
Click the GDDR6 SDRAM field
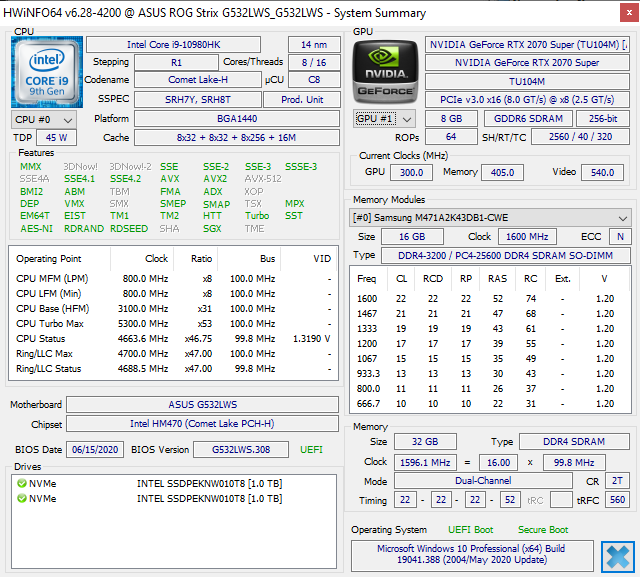(x=528, y=119)
